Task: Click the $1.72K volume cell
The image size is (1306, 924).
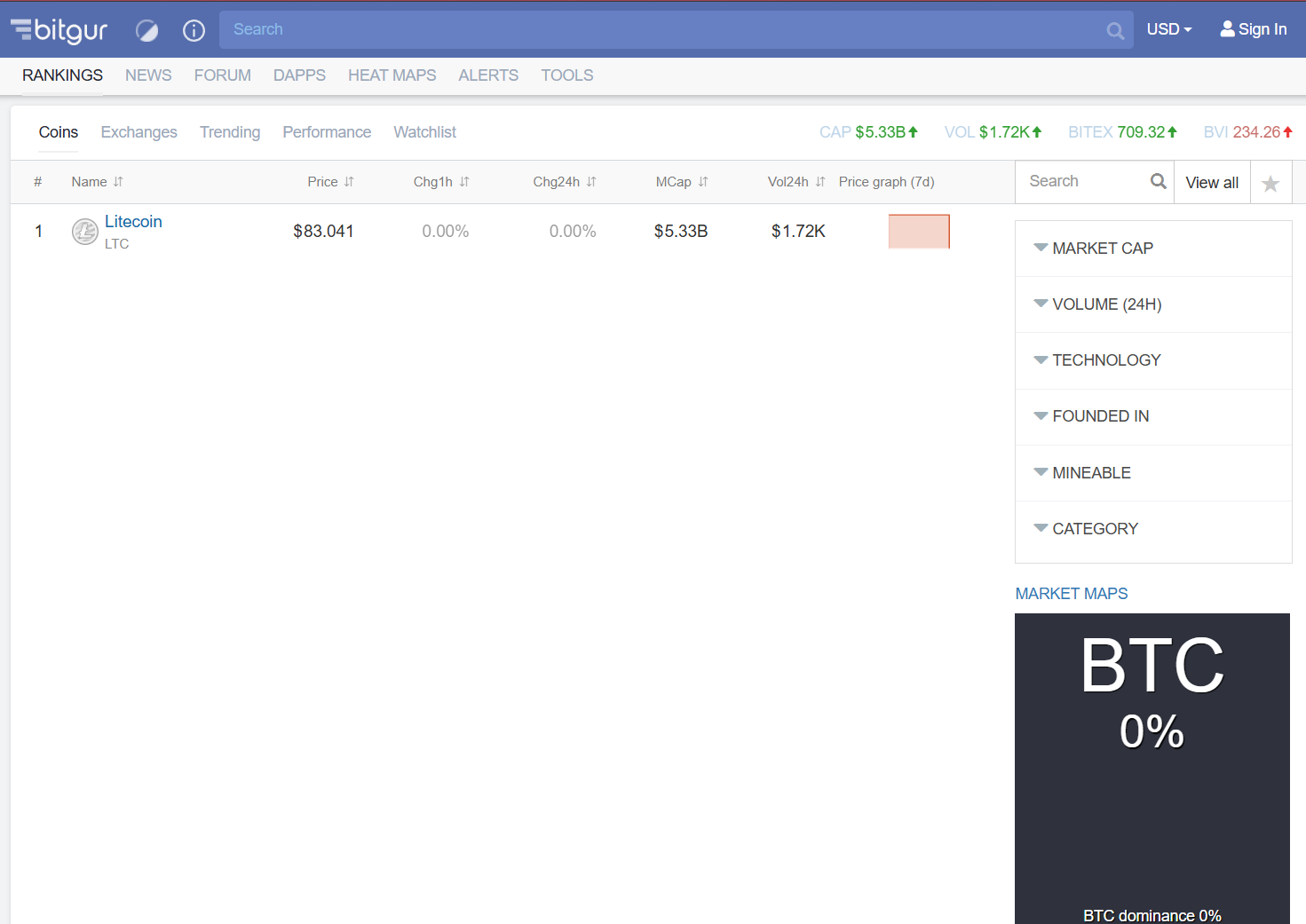Action: click(798, 232)
